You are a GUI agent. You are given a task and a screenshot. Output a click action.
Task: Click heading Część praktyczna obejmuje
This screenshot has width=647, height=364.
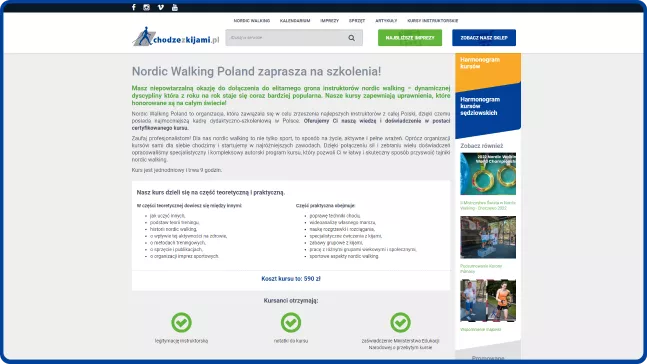point(326,206)
